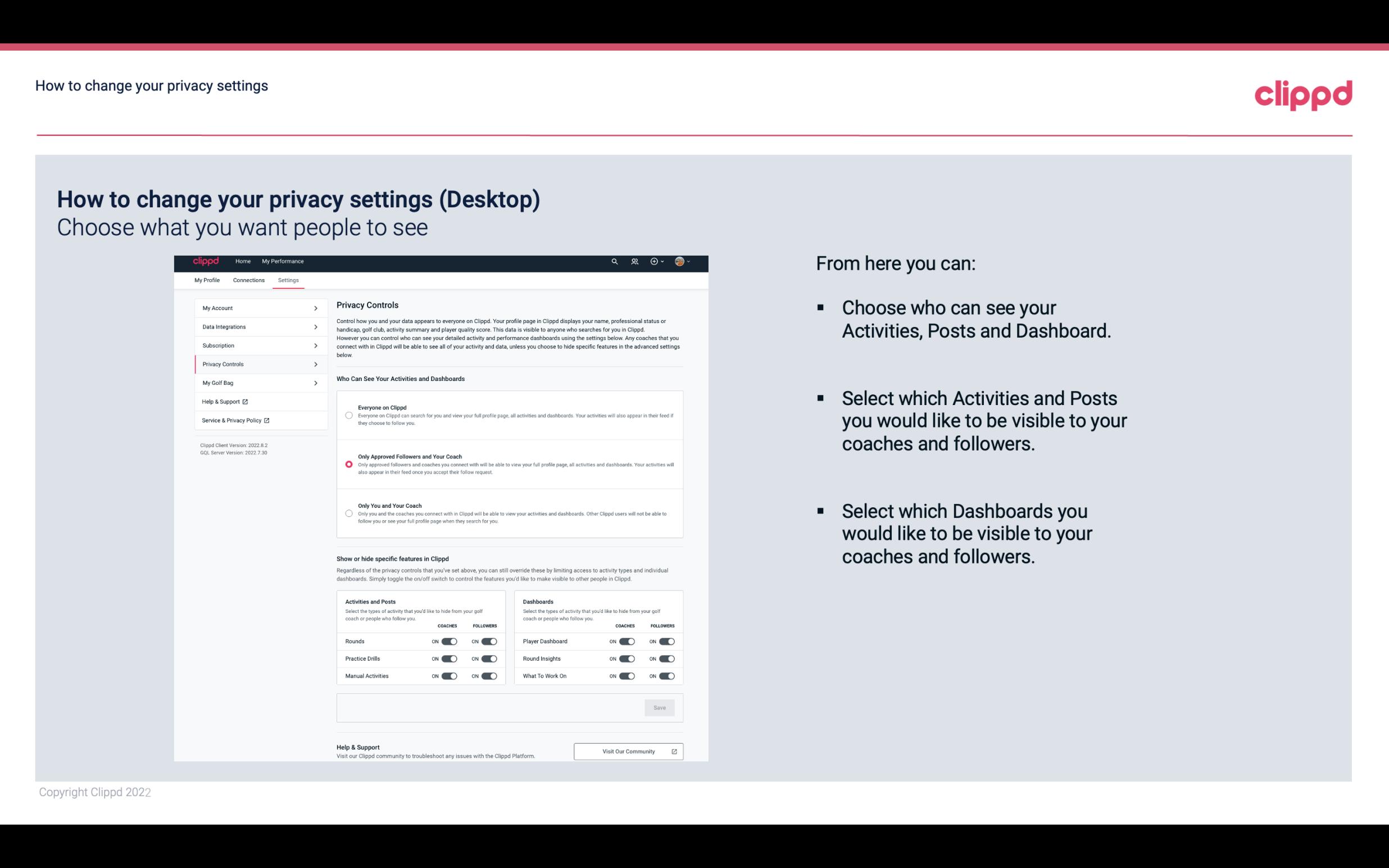Click the My Profile tab
This screenshot has height=868, width=1389.
coord(208,280)
